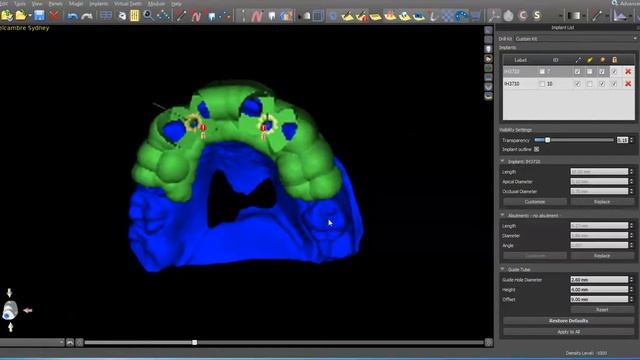Viewport: 640px width, 360px height.
Task: Click the Guide Tube Reset button
Action: coord(602,310)
